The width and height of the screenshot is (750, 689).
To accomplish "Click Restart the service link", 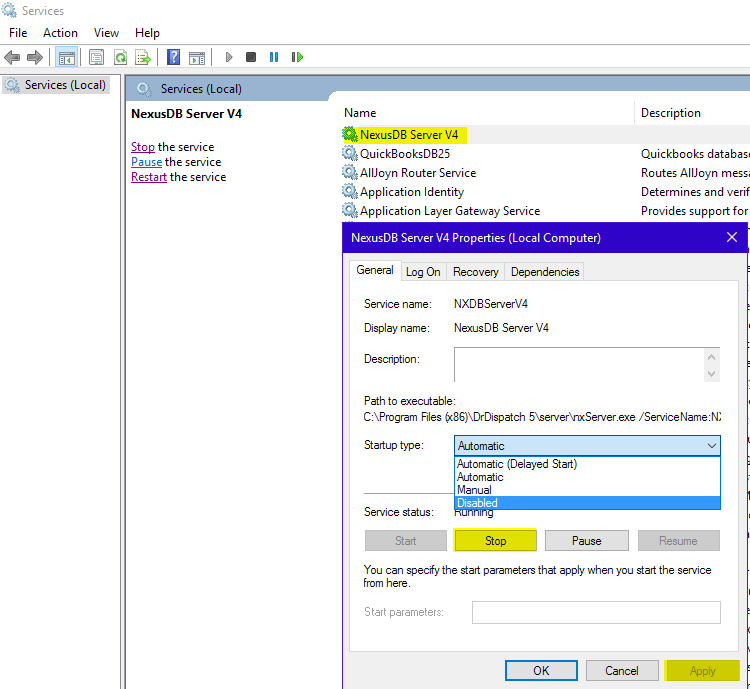I will point(149,177).
